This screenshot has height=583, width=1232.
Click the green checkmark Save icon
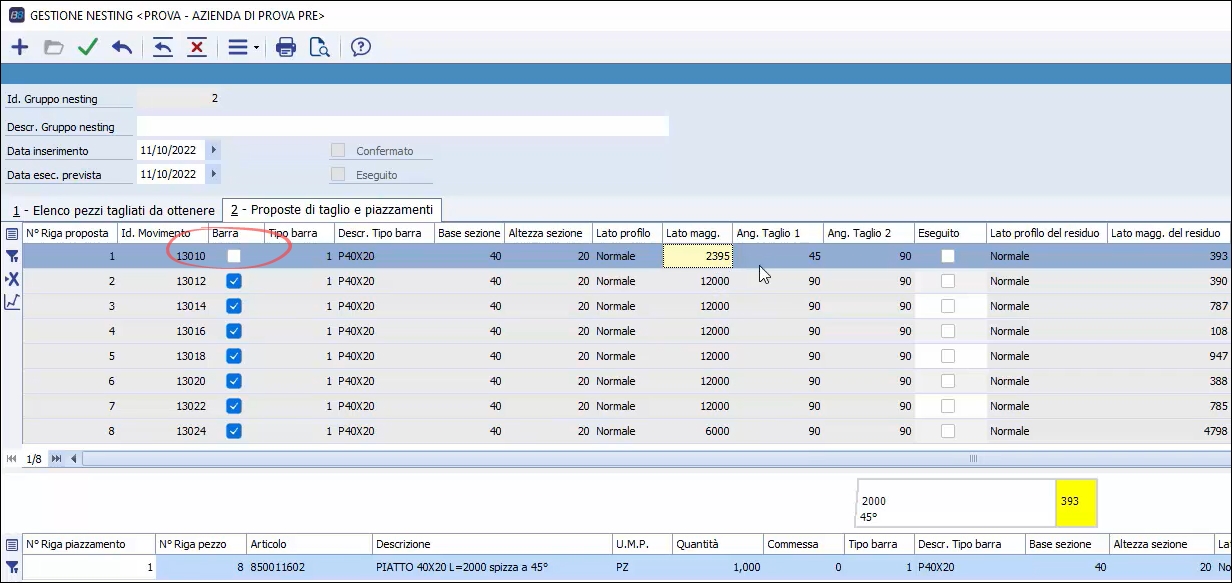tap(88, 47)
